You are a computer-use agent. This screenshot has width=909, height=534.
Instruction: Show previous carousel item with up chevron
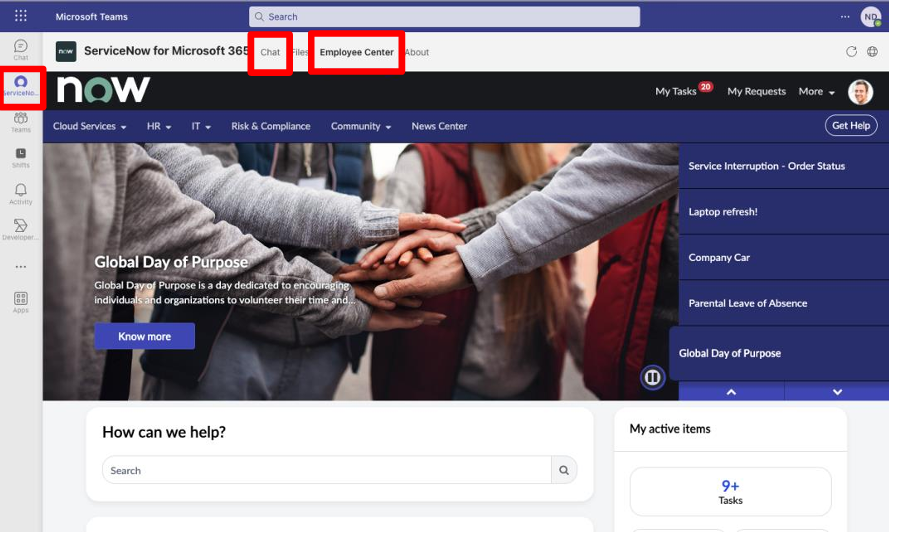coord(732,392)
